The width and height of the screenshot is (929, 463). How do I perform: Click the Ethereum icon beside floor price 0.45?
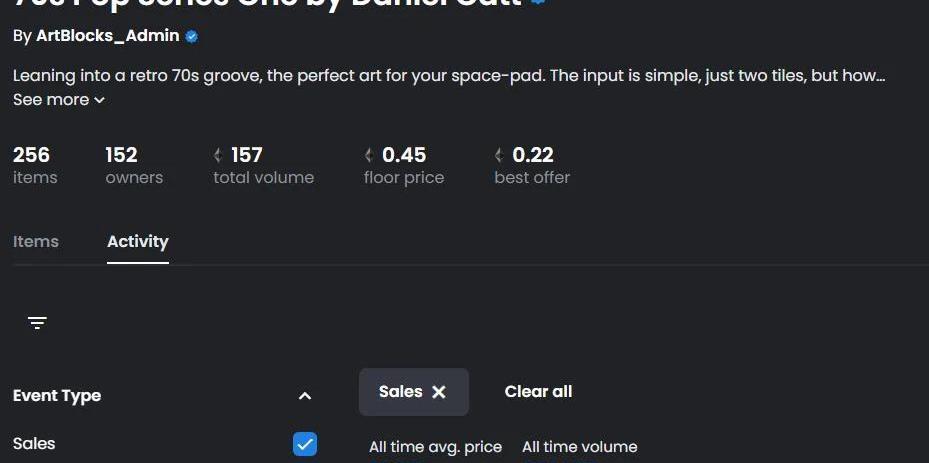(x=369, y=155)
